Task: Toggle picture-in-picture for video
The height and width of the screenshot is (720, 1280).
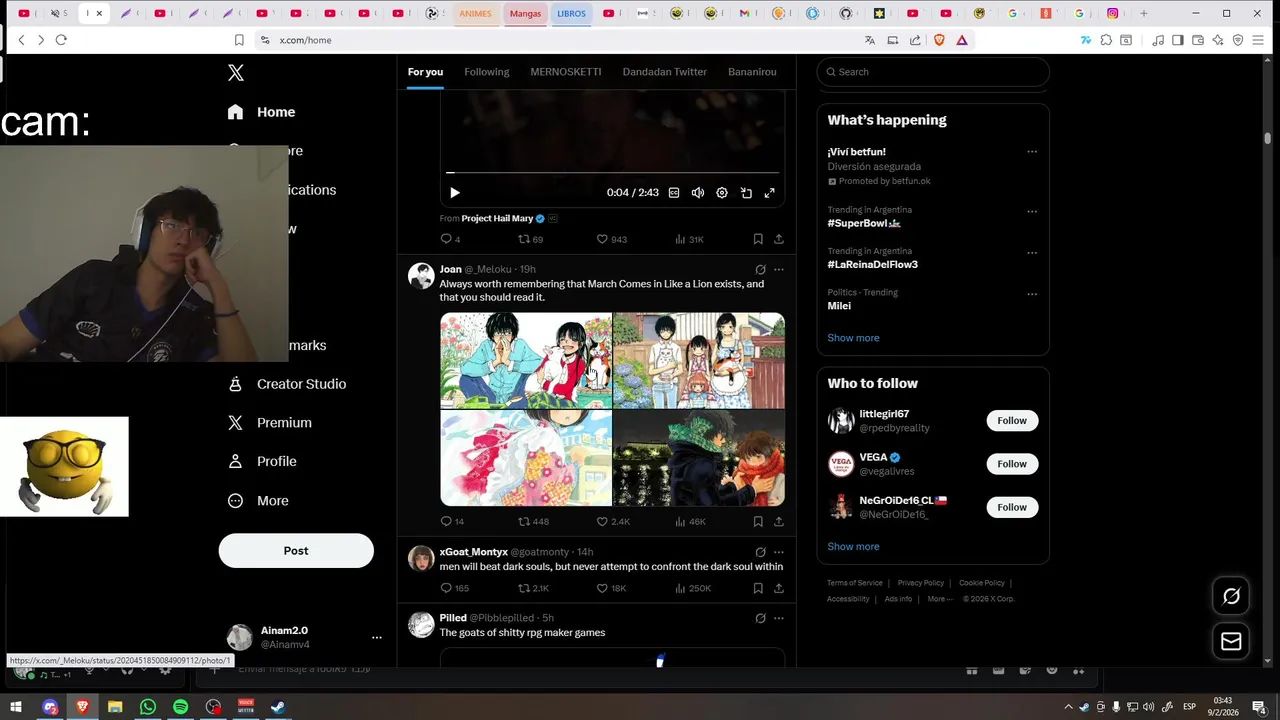Action: (746, 193)
